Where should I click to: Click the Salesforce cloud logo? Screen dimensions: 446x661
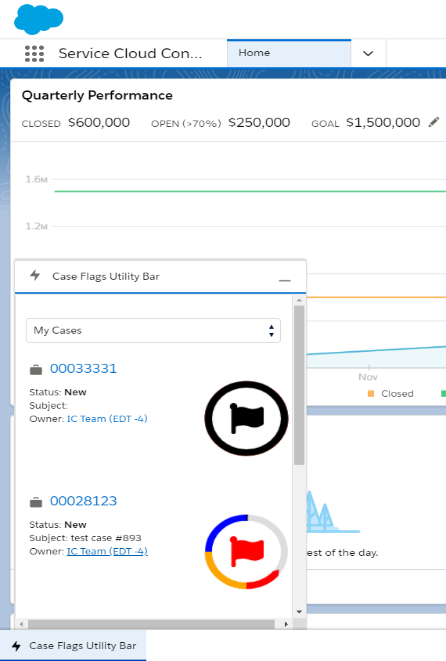click(39, 19)
